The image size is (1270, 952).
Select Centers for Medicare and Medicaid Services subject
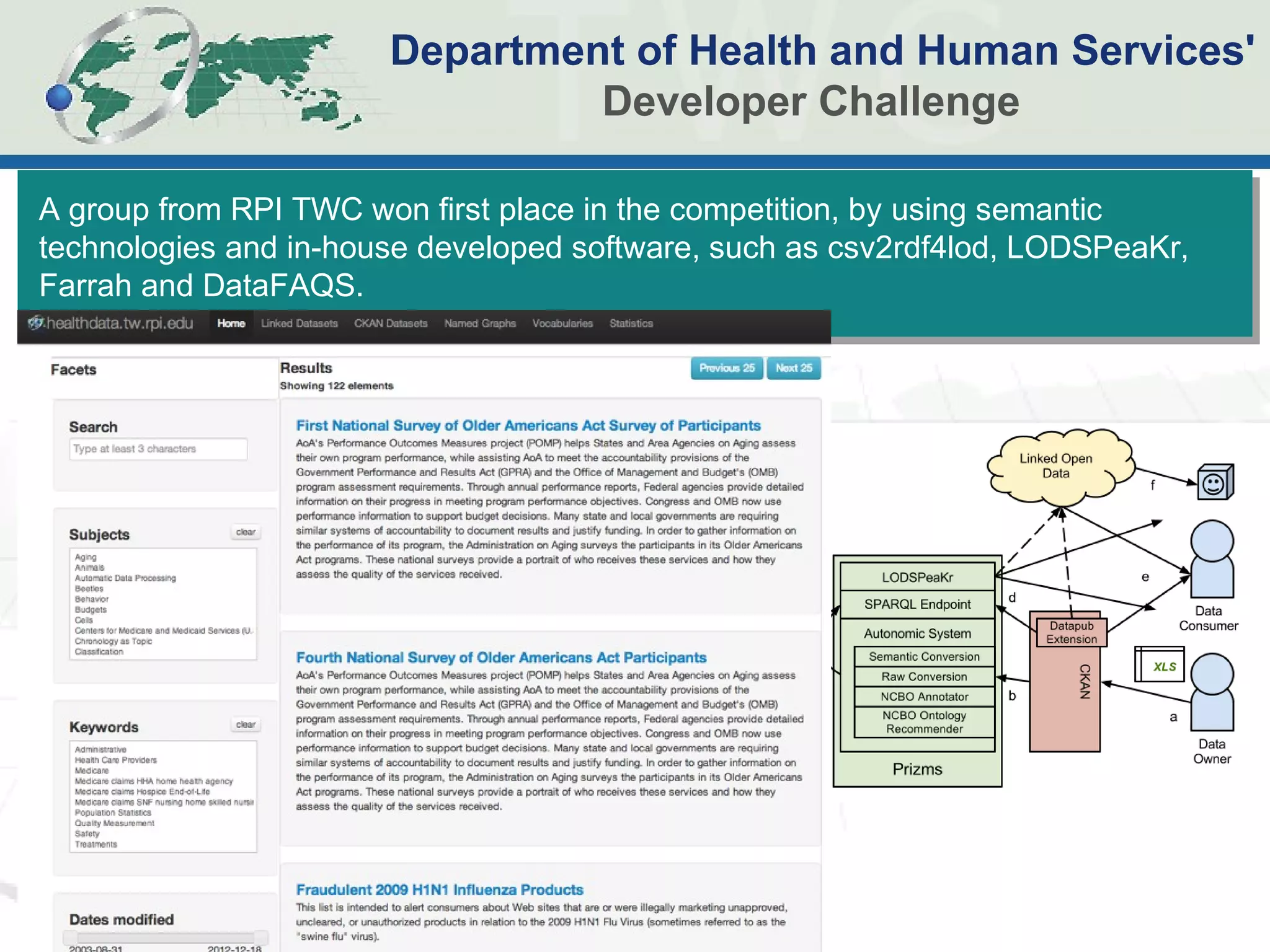click(164, 631)
